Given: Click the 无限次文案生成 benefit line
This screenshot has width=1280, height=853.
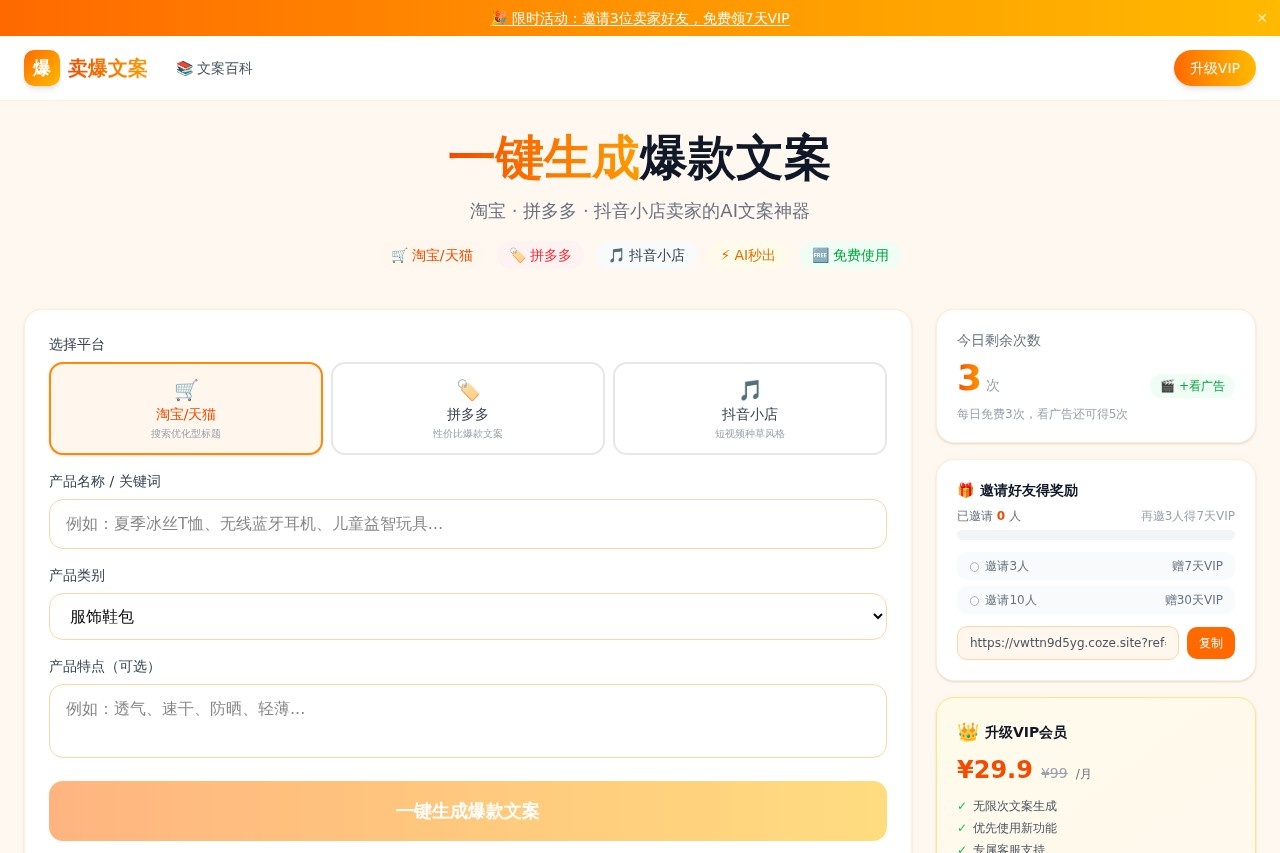Looking at the screenshot, I should tap(1015, 806).
